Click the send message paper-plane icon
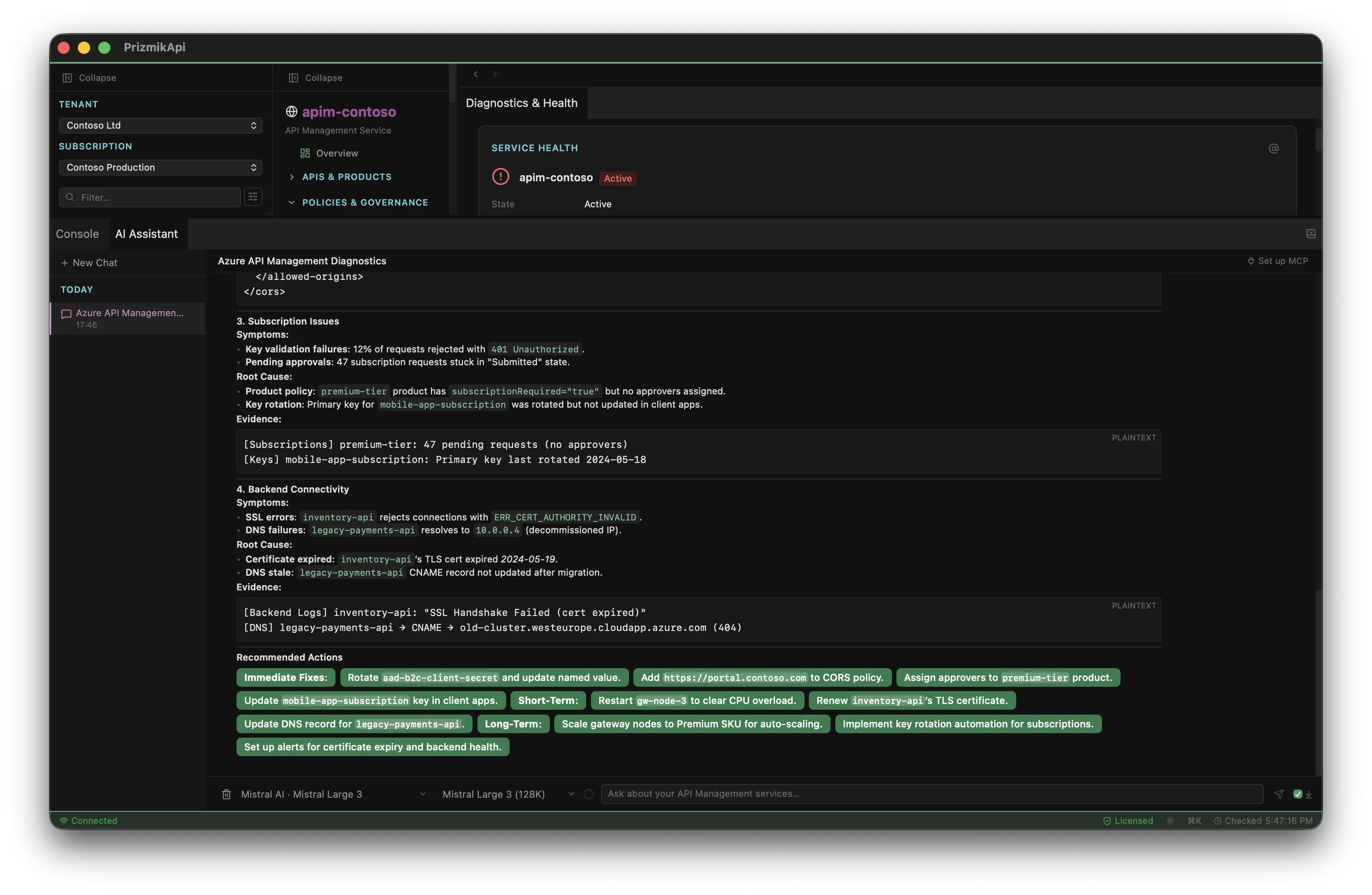The image size is (1372, 895). (x=1279, y=794)
